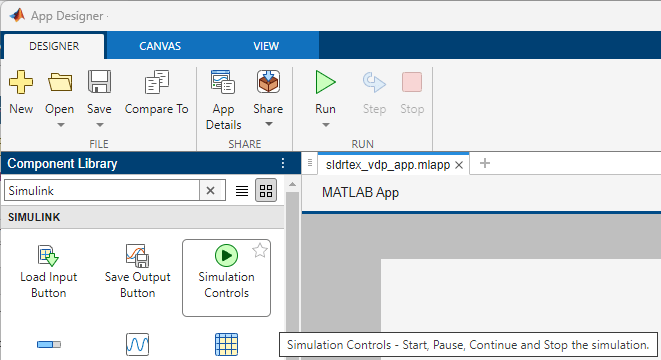
Task: Switch component library to grid view
Action: point(266,191)
